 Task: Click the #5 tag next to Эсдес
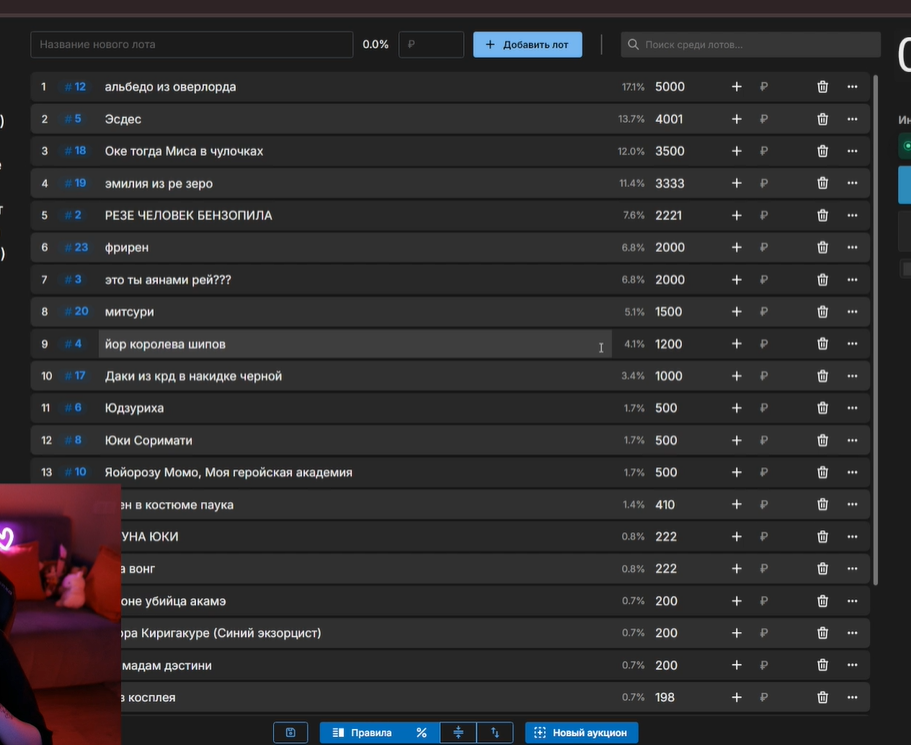point(73,119)
